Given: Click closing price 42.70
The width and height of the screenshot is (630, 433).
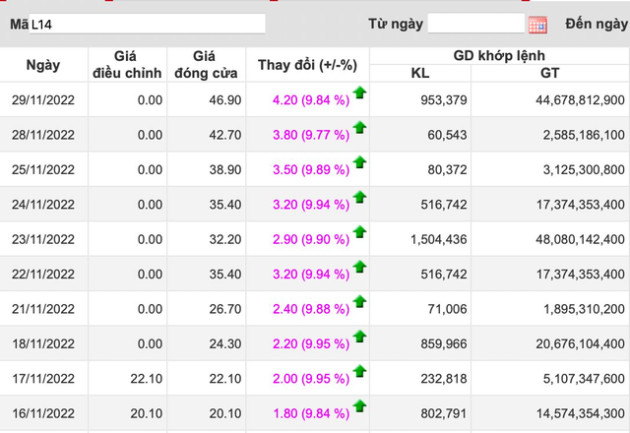Looking at the screenshot, I should (225, 135).
